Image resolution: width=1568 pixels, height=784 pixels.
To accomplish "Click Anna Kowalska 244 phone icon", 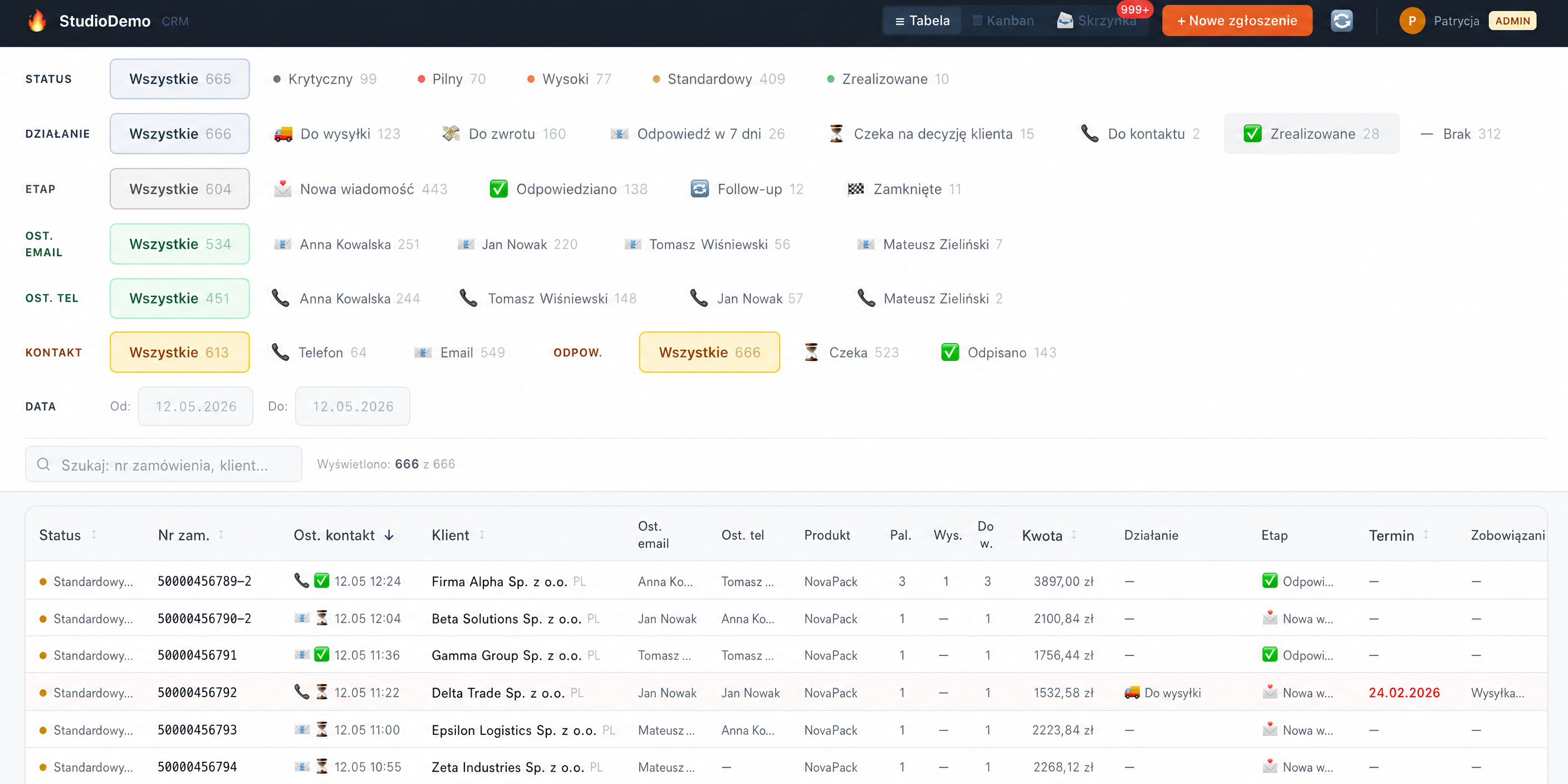I will click(281, 298).
